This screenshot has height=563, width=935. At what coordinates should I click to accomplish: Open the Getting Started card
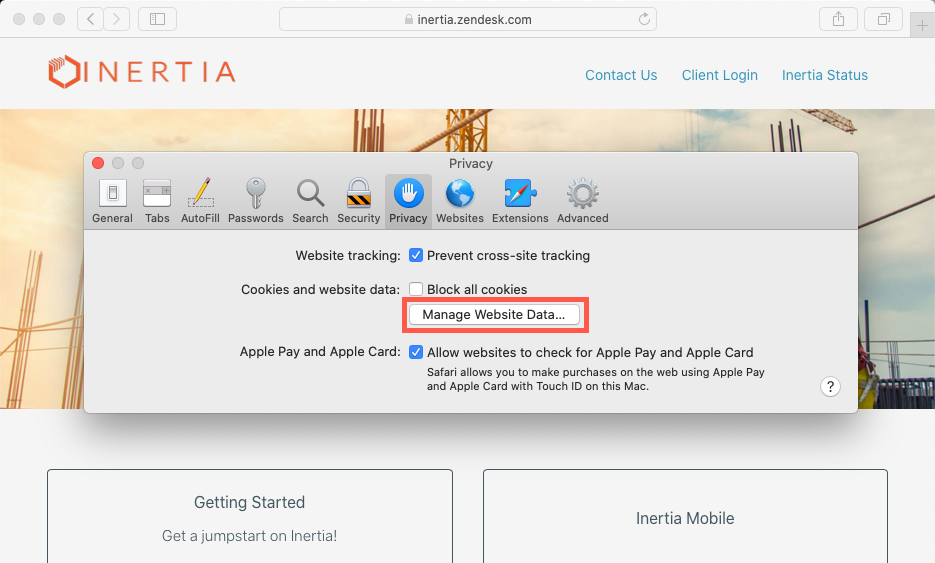[x=250, y=516]
